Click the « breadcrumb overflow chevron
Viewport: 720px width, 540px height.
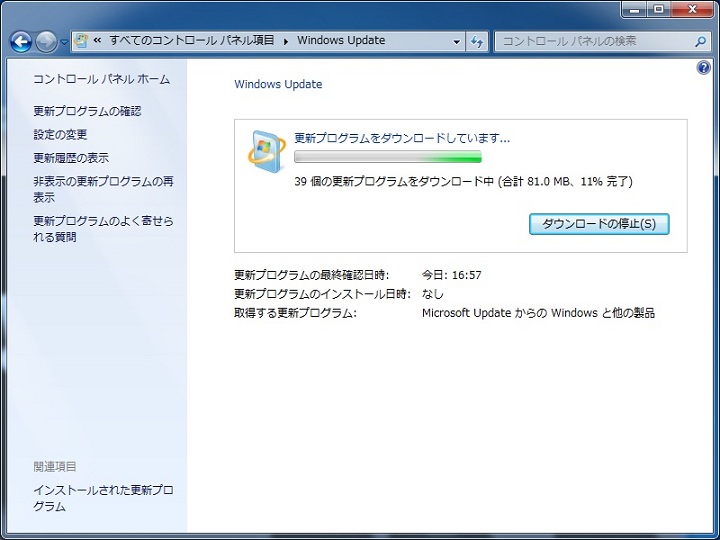[97, 40]
